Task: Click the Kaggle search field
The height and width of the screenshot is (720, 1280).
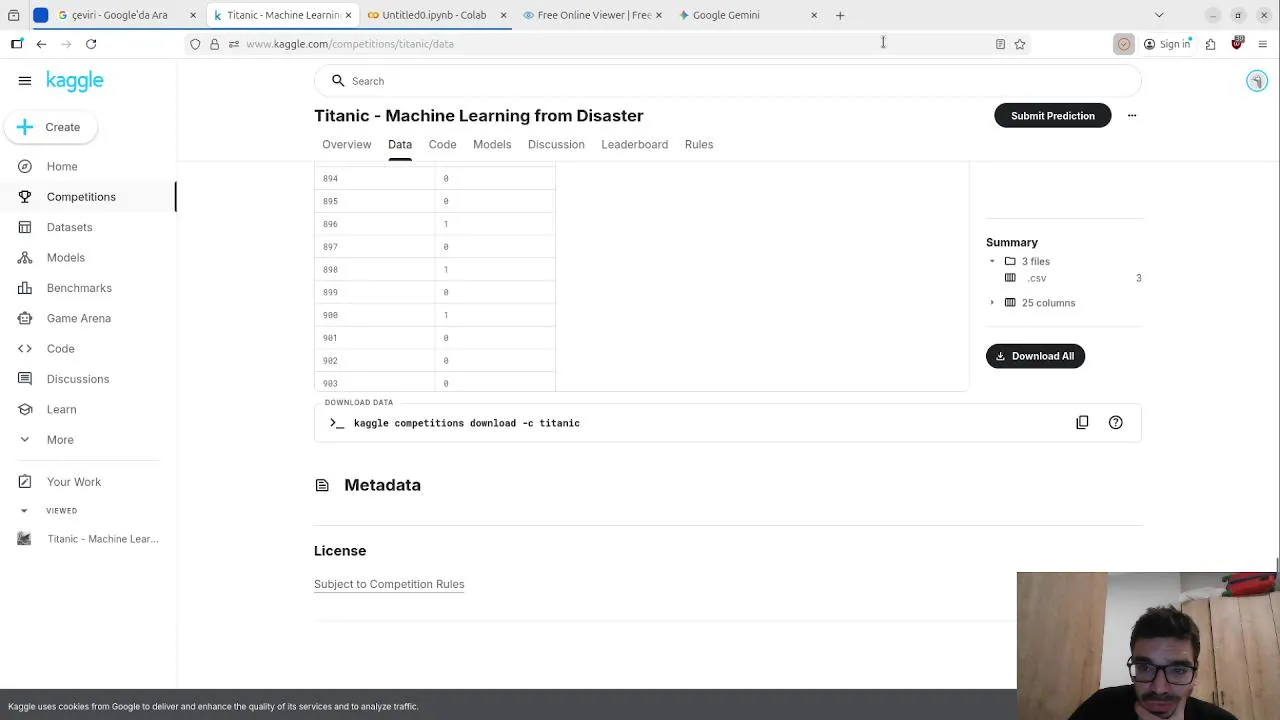Action: pos(728,81)
